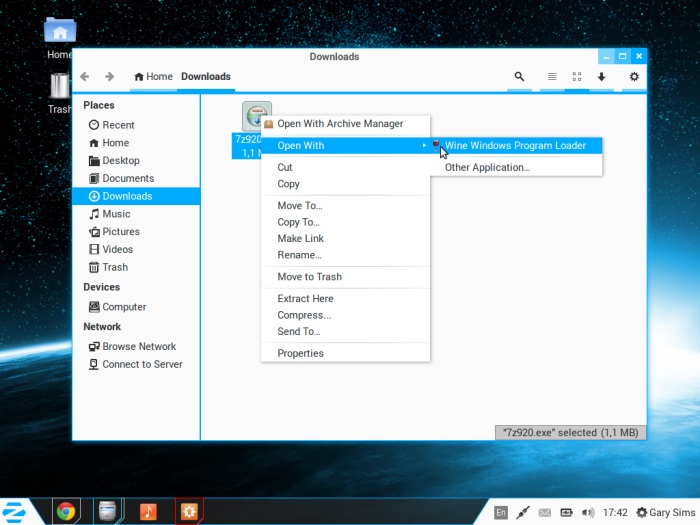Screen dimensions: 700x525
Task: Switch to grid view icon
Action: pyautogui.click(x=576, y=76)
